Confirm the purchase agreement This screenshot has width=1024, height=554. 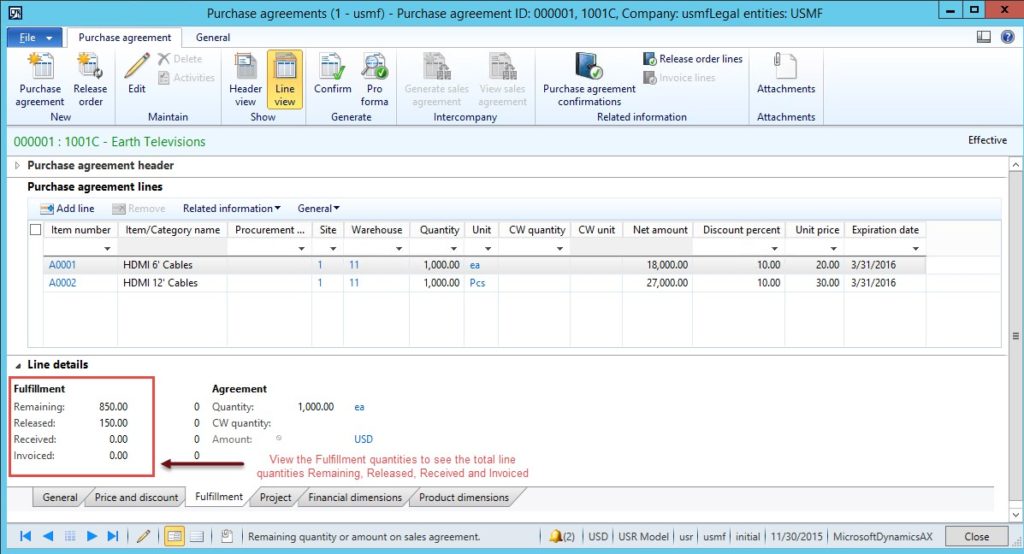click(332, 73)
